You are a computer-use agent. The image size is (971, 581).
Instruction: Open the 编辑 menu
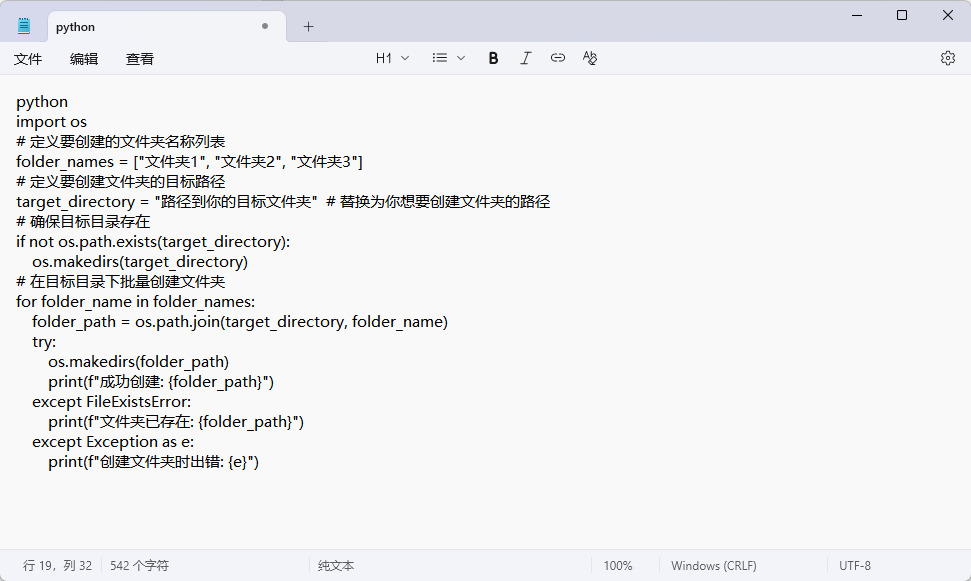pos(84,59)
